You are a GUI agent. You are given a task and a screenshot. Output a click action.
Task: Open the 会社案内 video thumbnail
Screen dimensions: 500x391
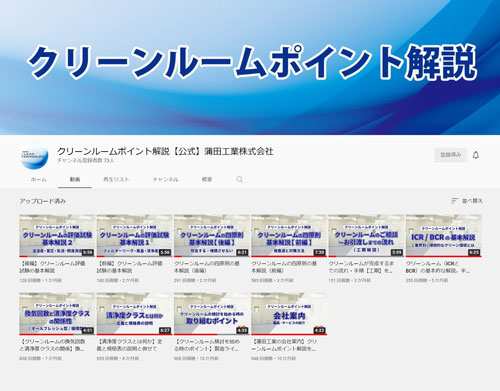[x=289, y=314]
